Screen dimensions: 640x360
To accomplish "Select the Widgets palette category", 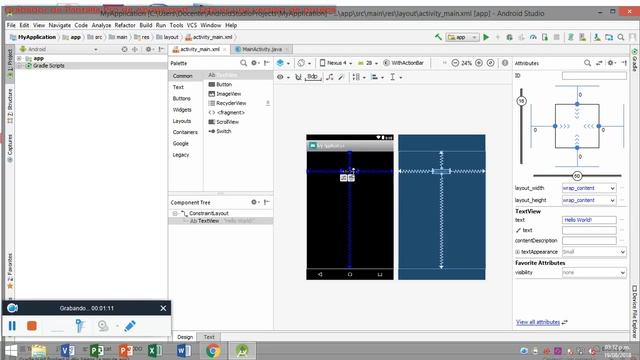I will click(182, 109).
